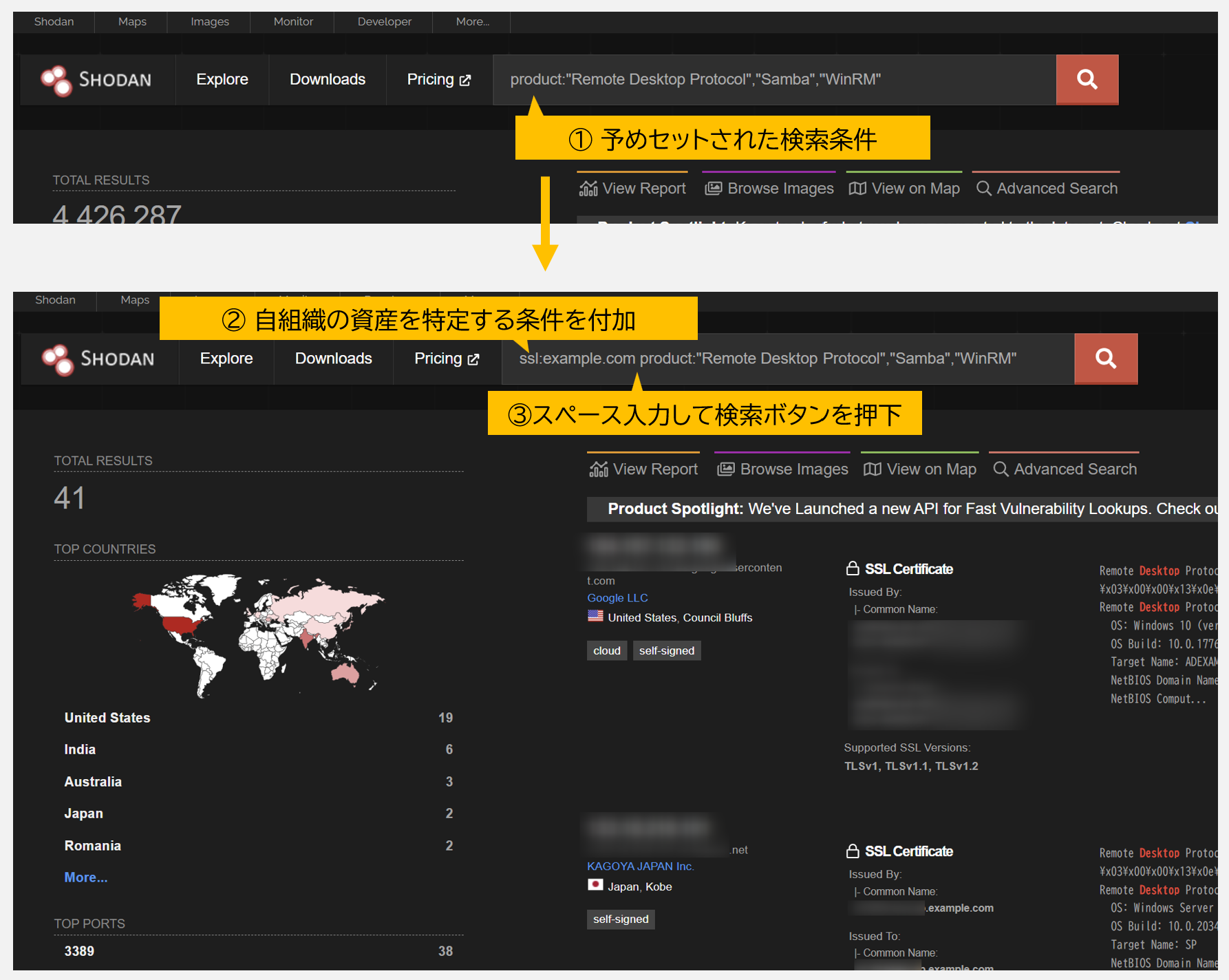Click the lower search field with ssl:example.com query
1229x980 pixels.
788,359
